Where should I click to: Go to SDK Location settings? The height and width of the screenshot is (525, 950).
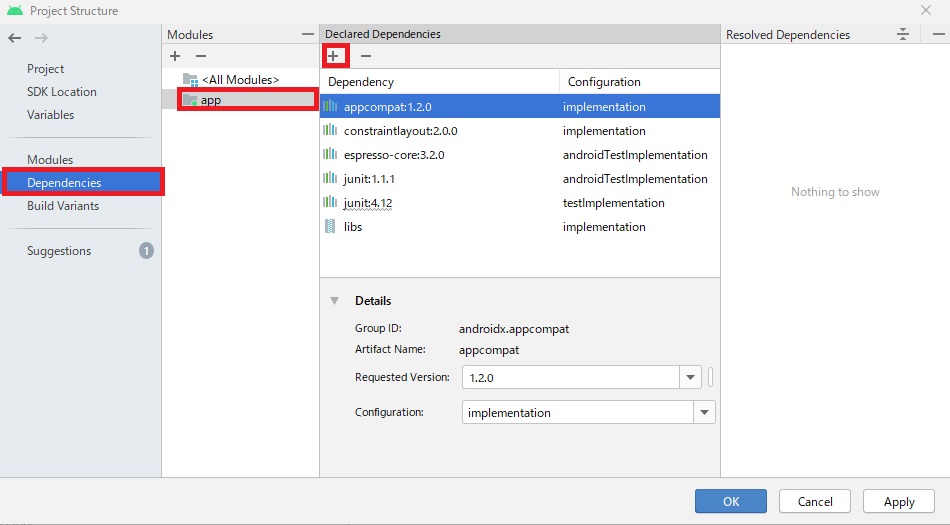62,92
